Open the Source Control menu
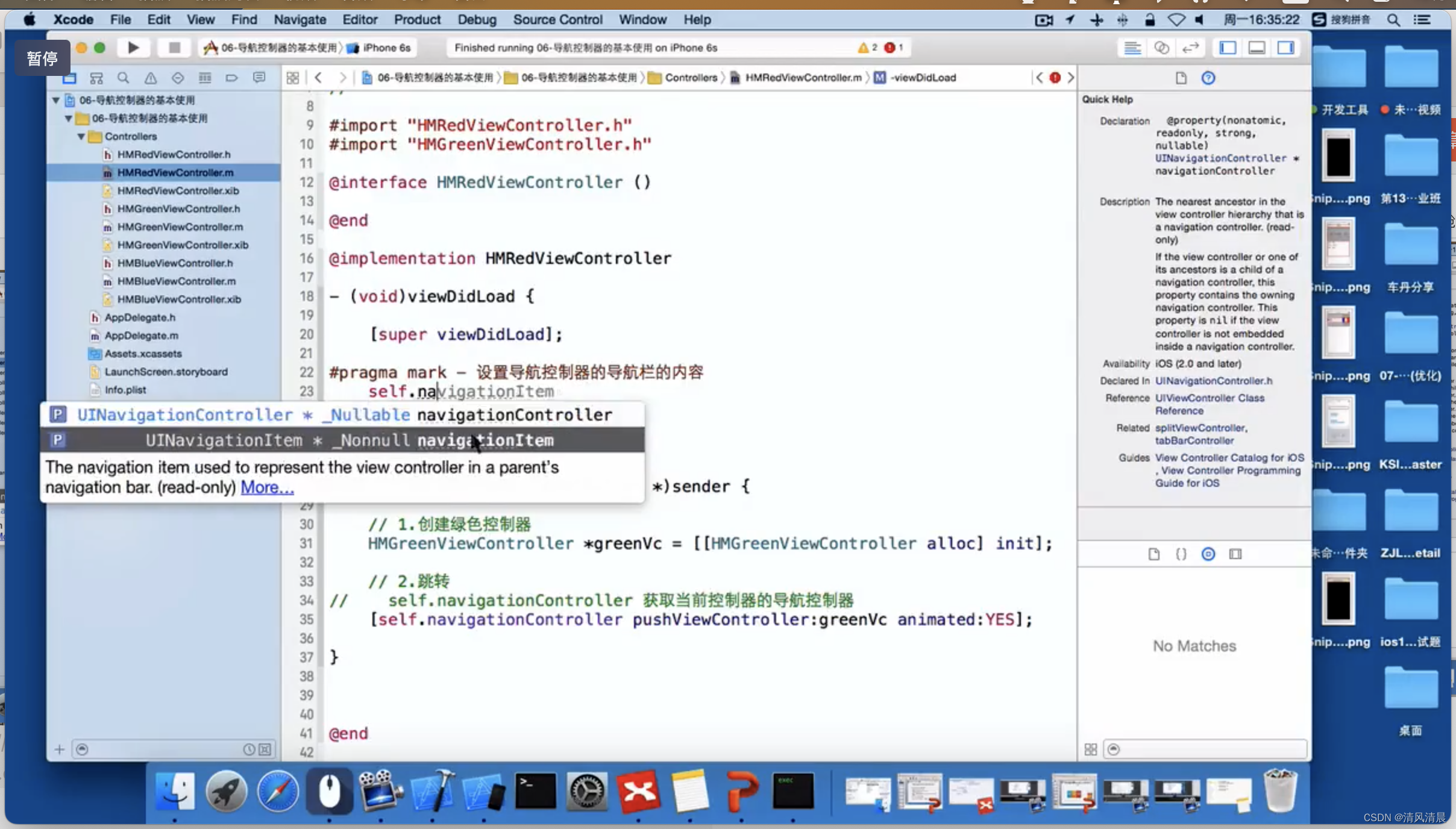 [x=557, y=19]
